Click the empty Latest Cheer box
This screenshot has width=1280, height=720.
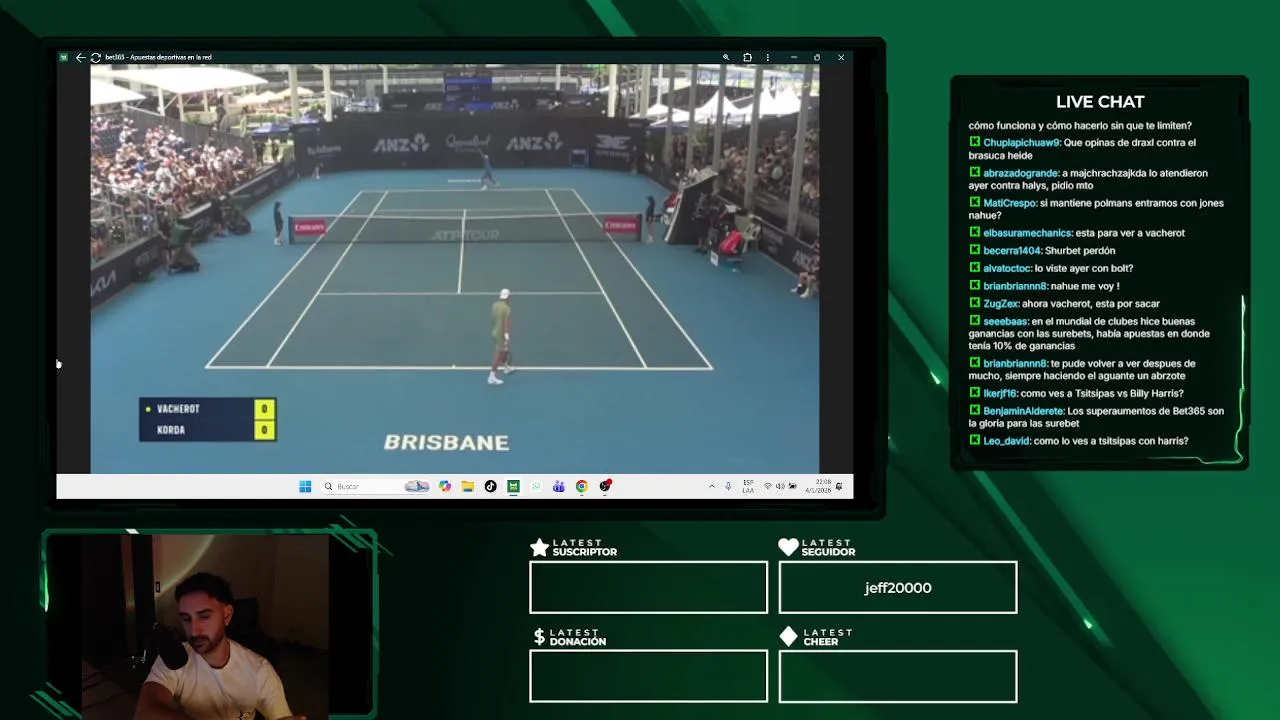898,676
